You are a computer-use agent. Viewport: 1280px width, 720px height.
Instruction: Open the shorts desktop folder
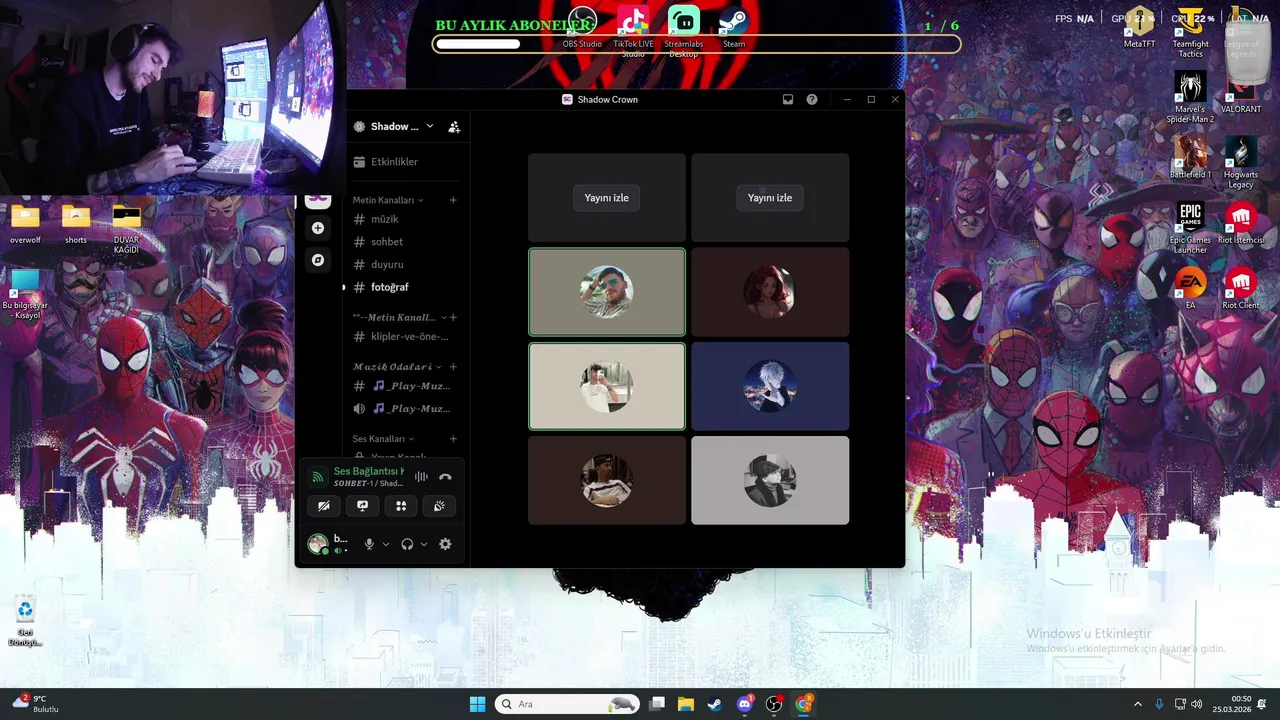76,224
